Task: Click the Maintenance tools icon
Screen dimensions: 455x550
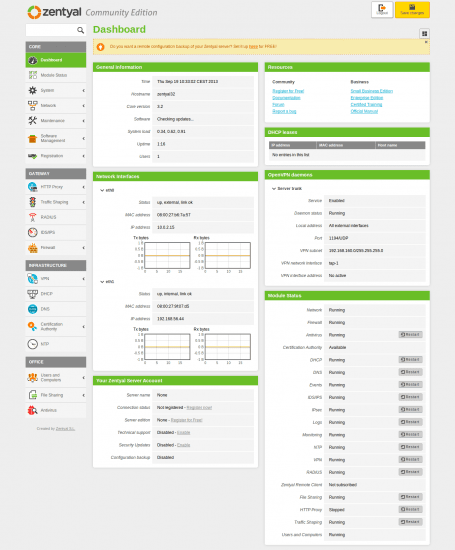Action: click(x=33, y=121)
